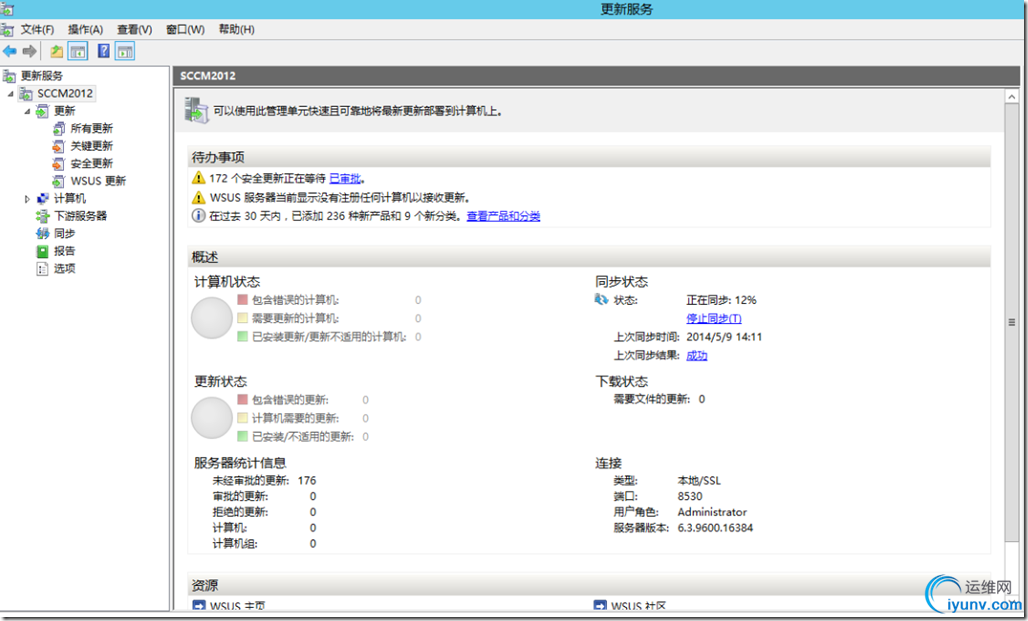Select 所有更新 in the tree
Image resolution: width=1028 pixels, height=621 pixels.
point(92,129)
